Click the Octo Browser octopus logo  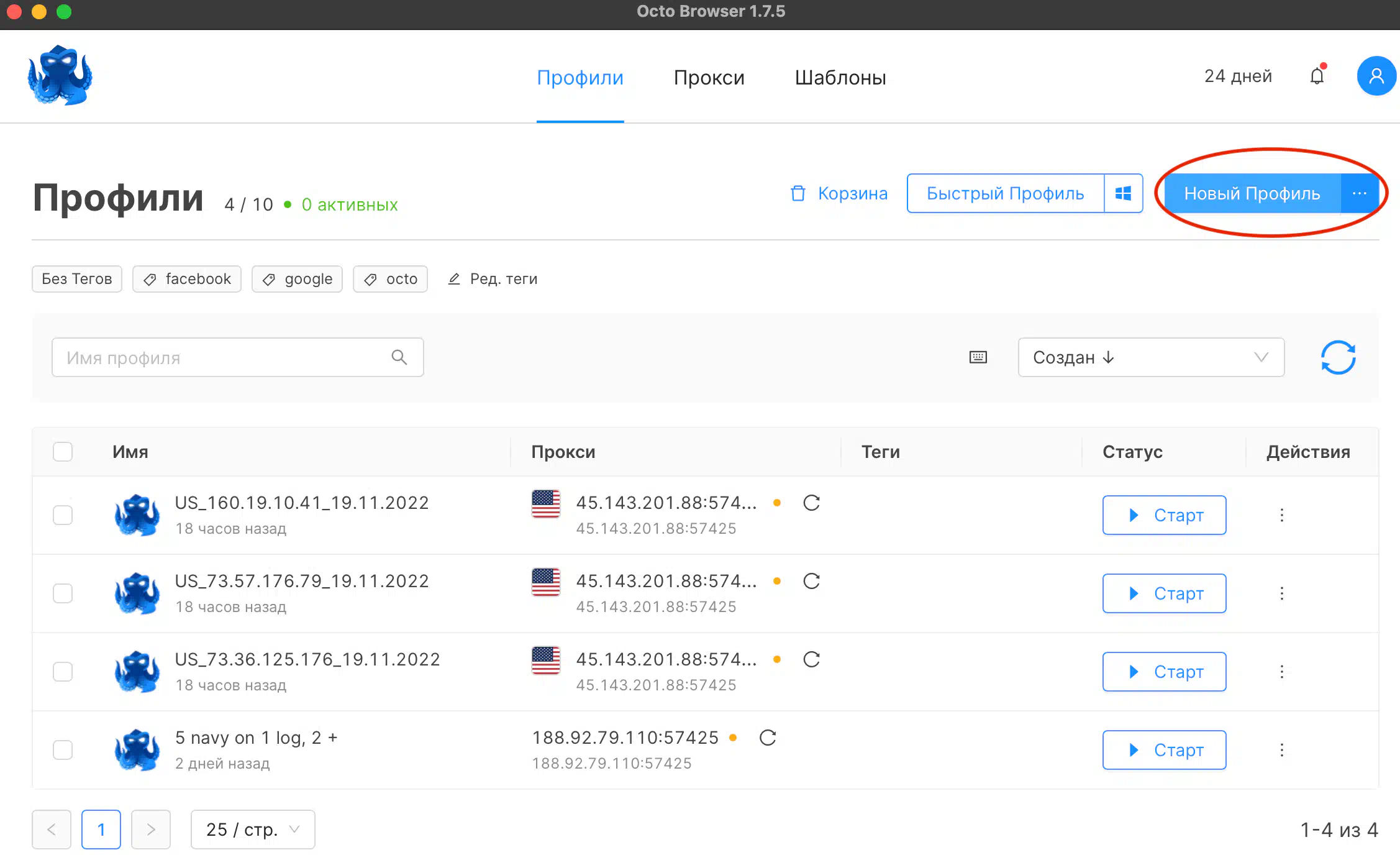point(60,75)
